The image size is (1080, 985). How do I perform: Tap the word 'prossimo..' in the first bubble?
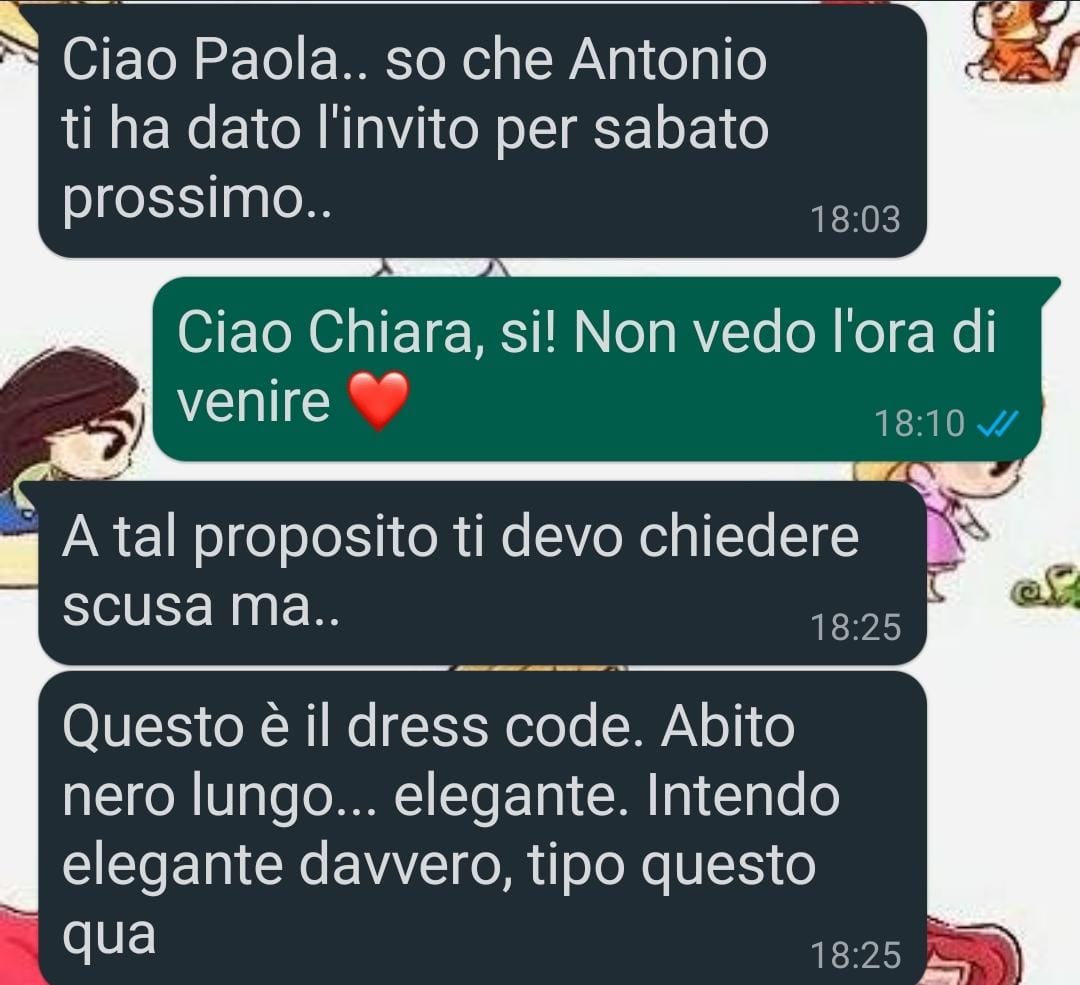point(197,200)
